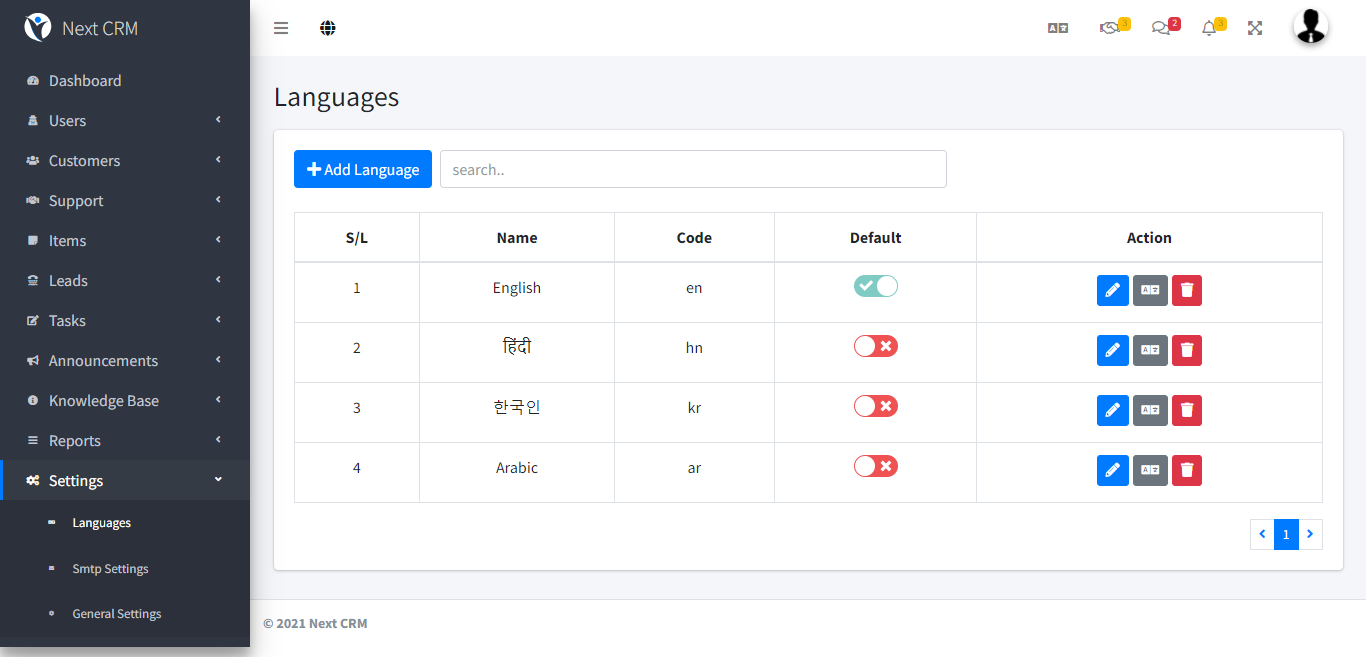The width and height of the screenshot is (1366, 657).
Task: Click the pencil edit icon for English
Action: pos(1112,290)
